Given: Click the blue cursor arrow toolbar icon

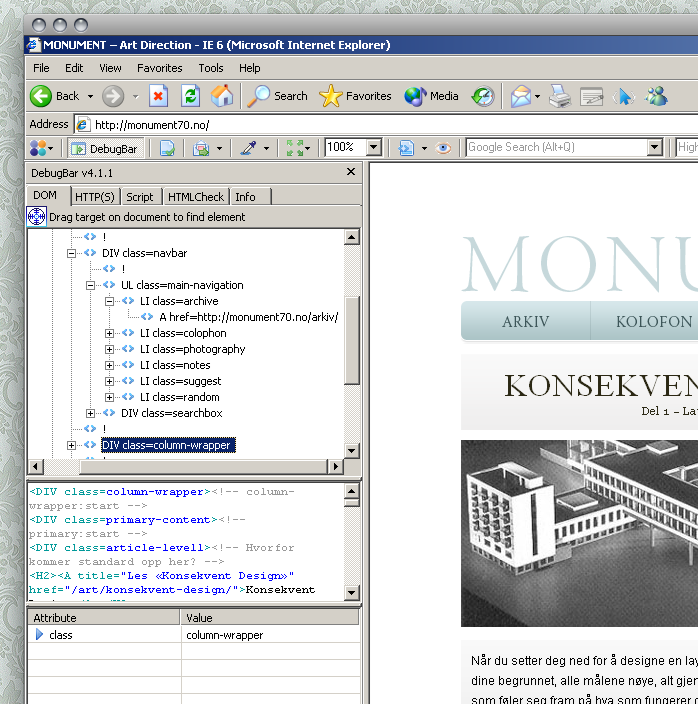Looking at the screenshot, I should tap(624, 96).
